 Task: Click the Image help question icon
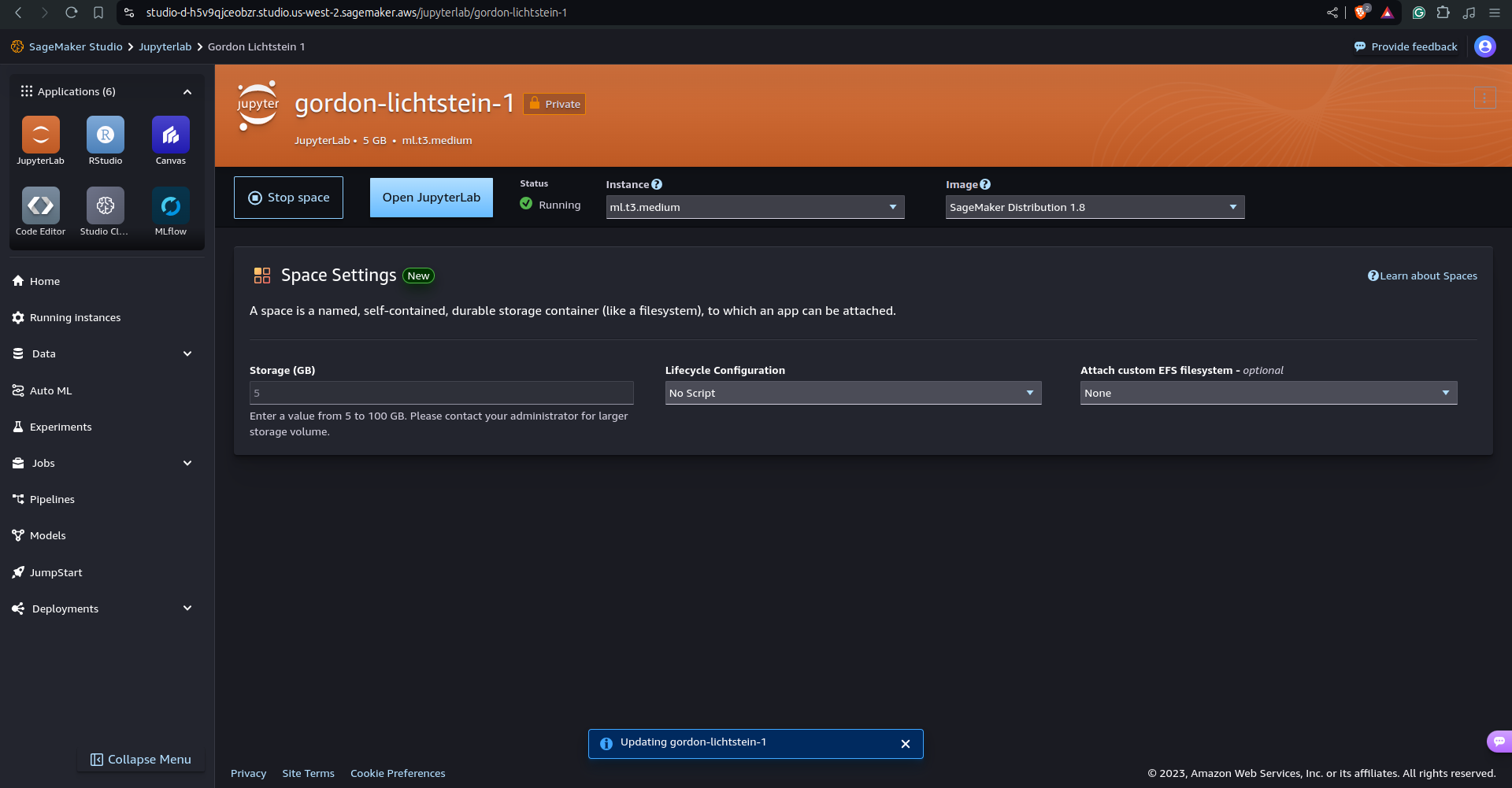point(985,184)
